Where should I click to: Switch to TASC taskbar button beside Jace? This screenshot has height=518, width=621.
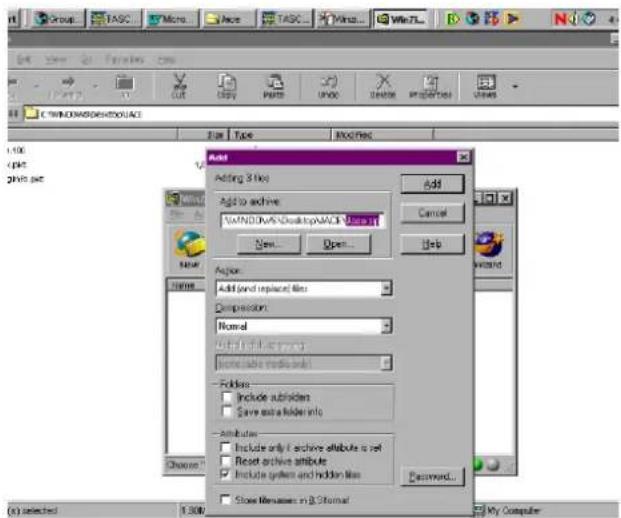[x=285, y=19]
